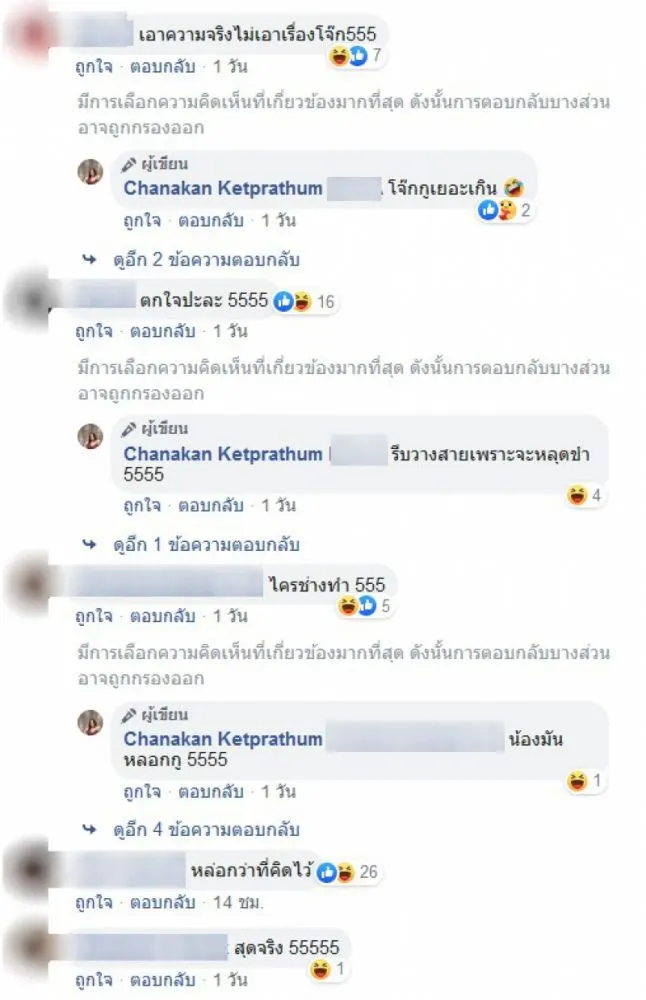646x1000 pixels.
Task: Click the laughing reaction with count 4
Action: [584, 495]
